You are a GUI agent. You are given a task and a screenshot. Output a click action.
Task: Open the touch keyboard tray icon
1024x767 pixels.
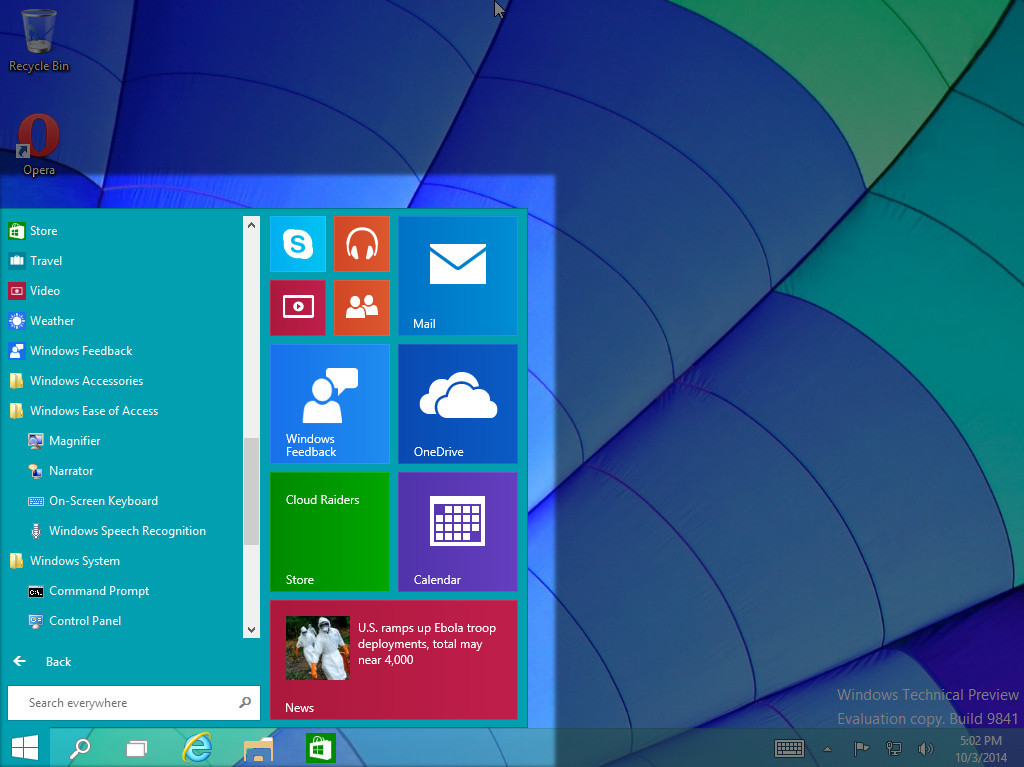point(789,748)
